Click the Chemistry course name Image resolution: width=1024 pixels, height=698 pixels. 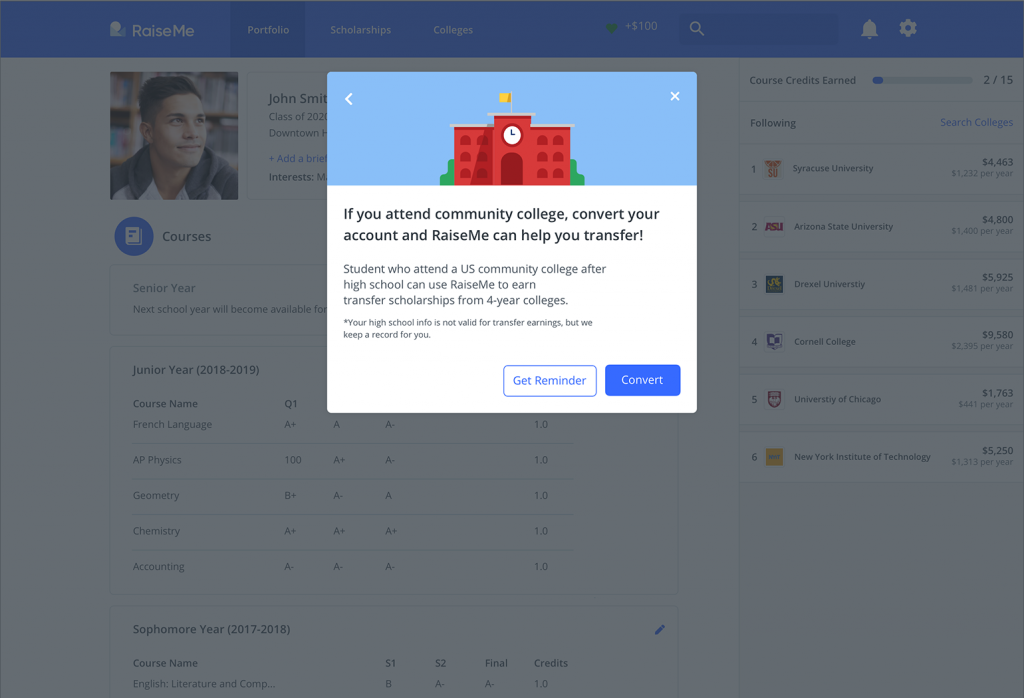click(x=156, y=531)
